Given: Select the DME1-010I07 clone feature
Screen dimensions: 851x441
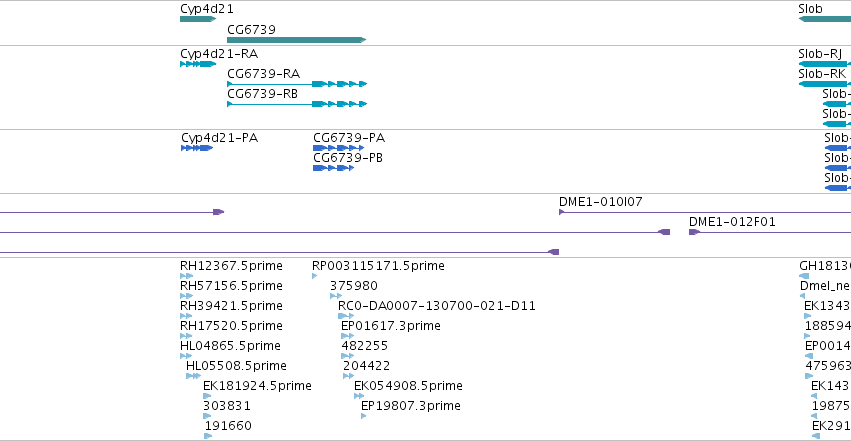Looking at the screenshot, I should click(x=700, y=212).
